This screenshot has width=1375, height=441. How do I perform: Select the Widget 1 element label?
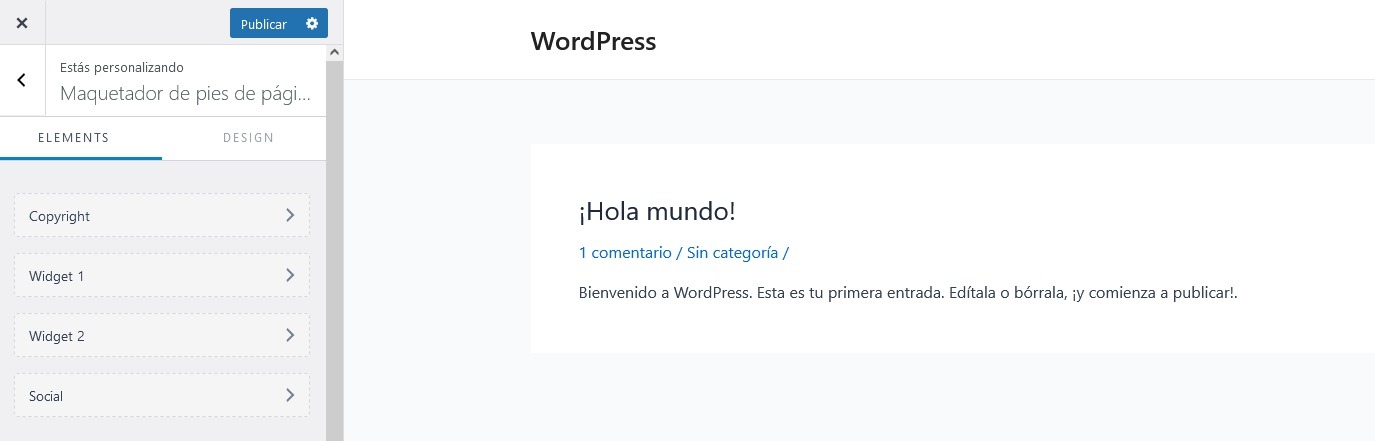click(x=56, y=276)
